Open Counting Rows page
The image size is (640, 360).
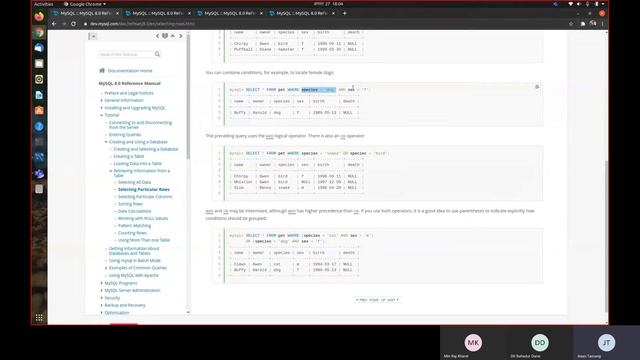tap(132, 233)
